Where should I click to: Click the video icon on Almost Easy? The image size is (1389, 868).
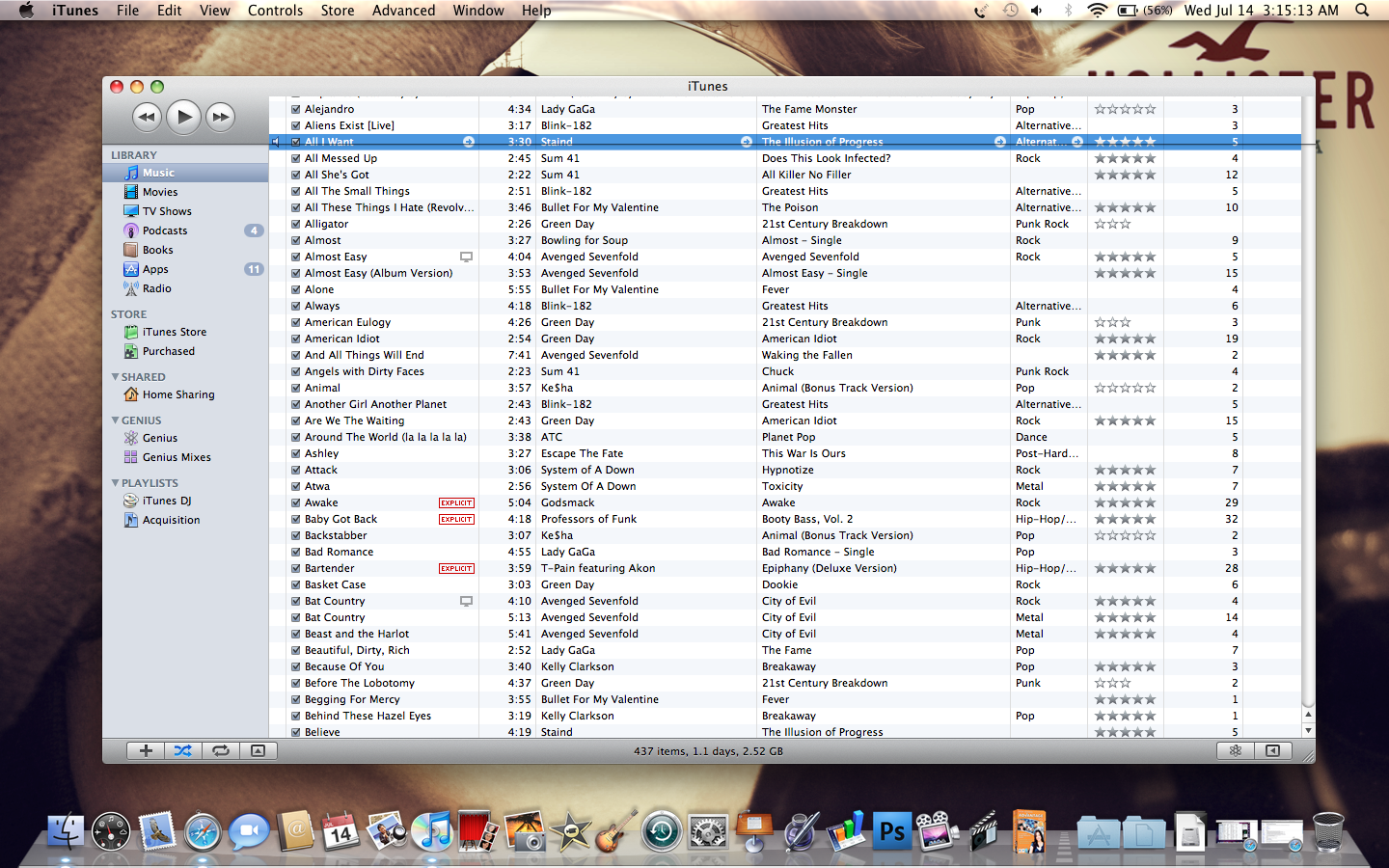tap(466, 257)
